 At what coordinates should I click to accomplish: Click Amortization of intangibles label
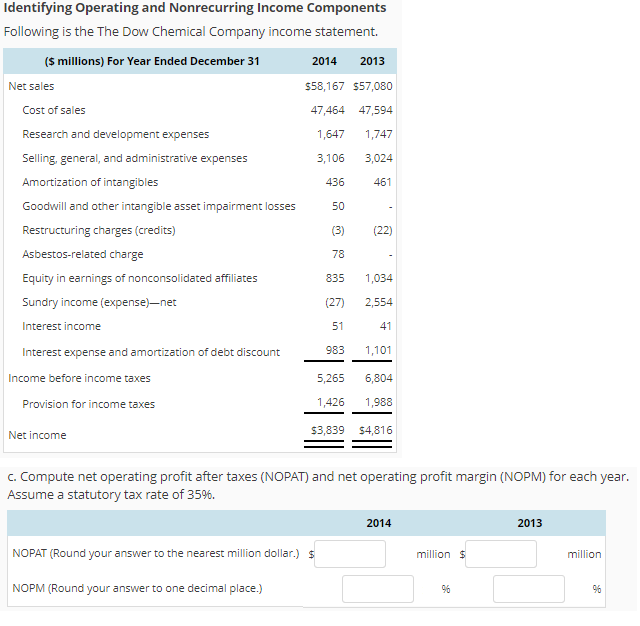[x=90, y=182]
